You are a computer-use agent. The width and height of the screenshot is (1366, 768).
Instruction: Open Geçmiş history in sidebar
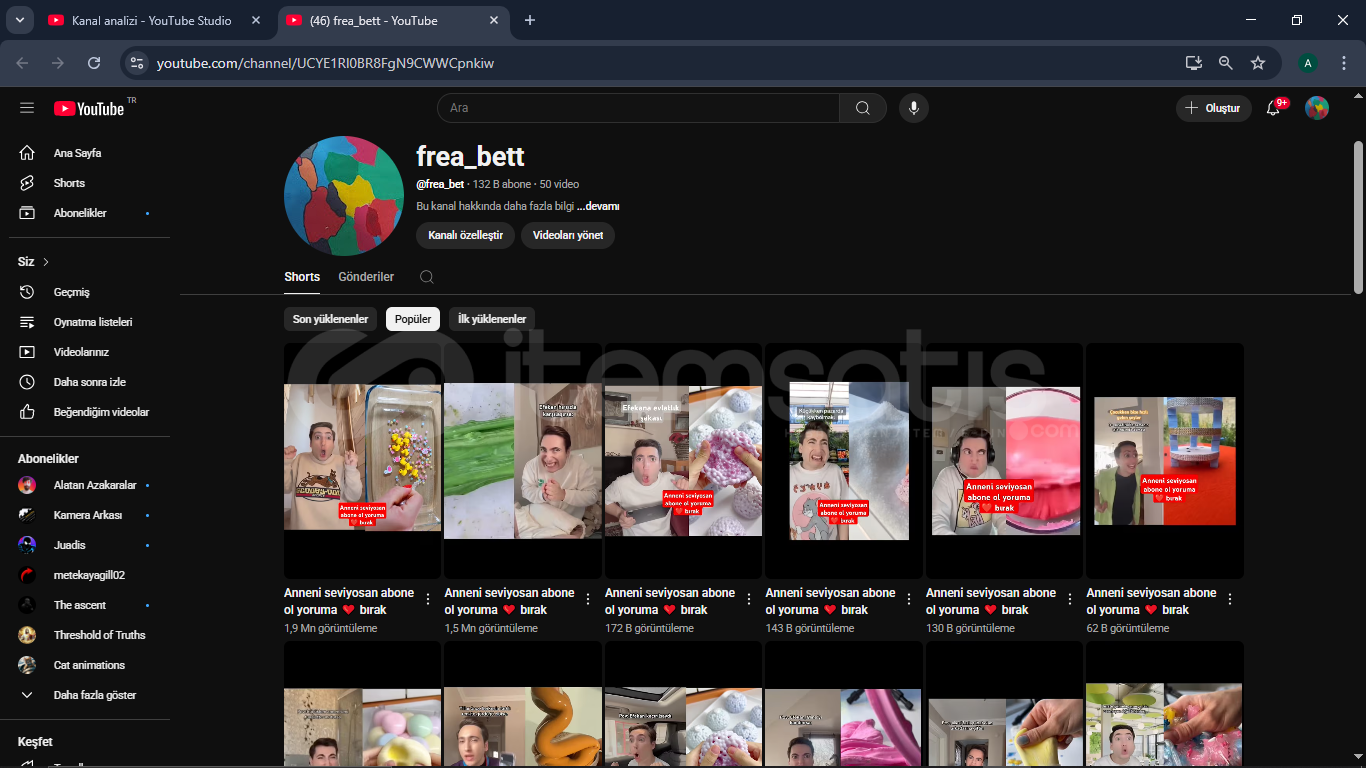tap(71, 292)
